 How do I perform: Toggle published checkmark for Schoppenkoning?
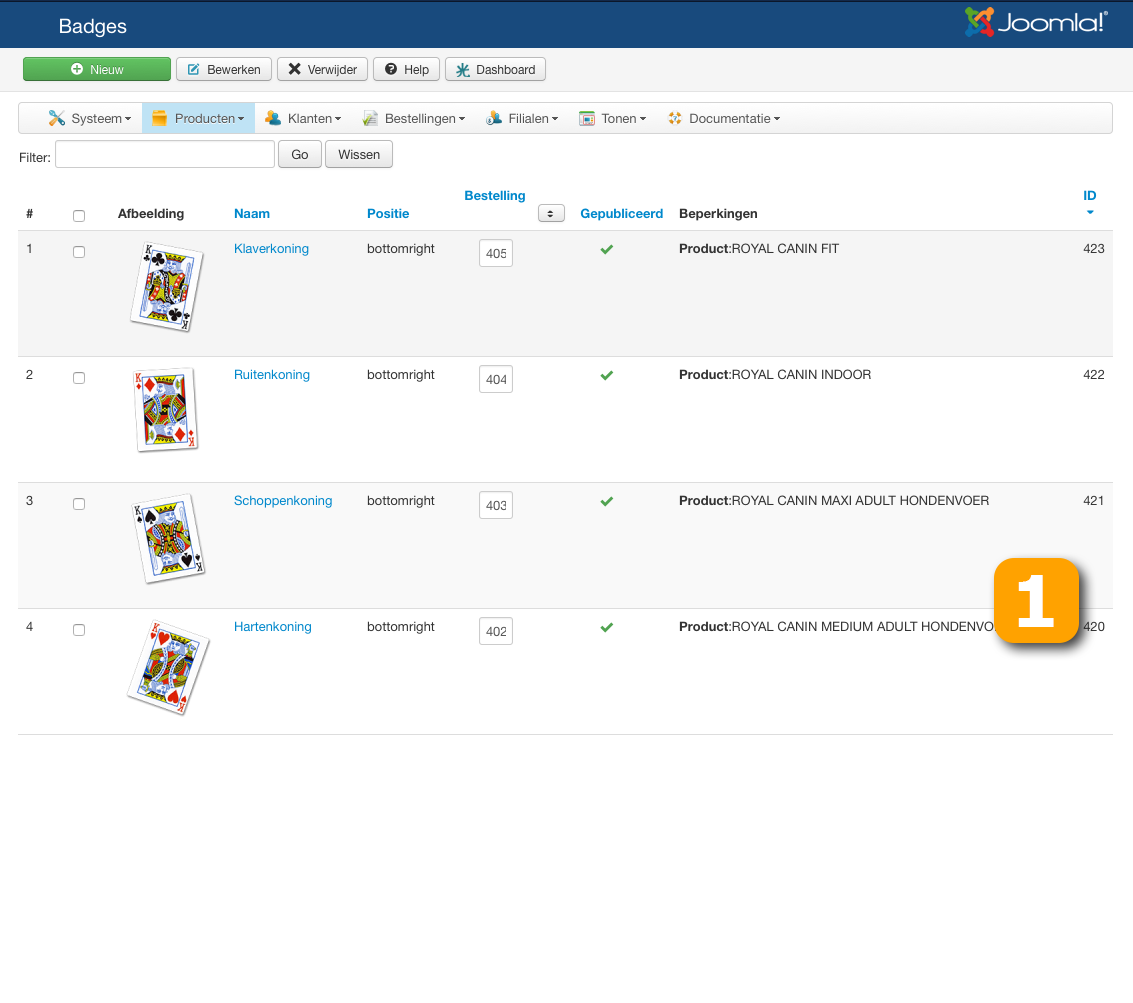(x=607, y=502)
